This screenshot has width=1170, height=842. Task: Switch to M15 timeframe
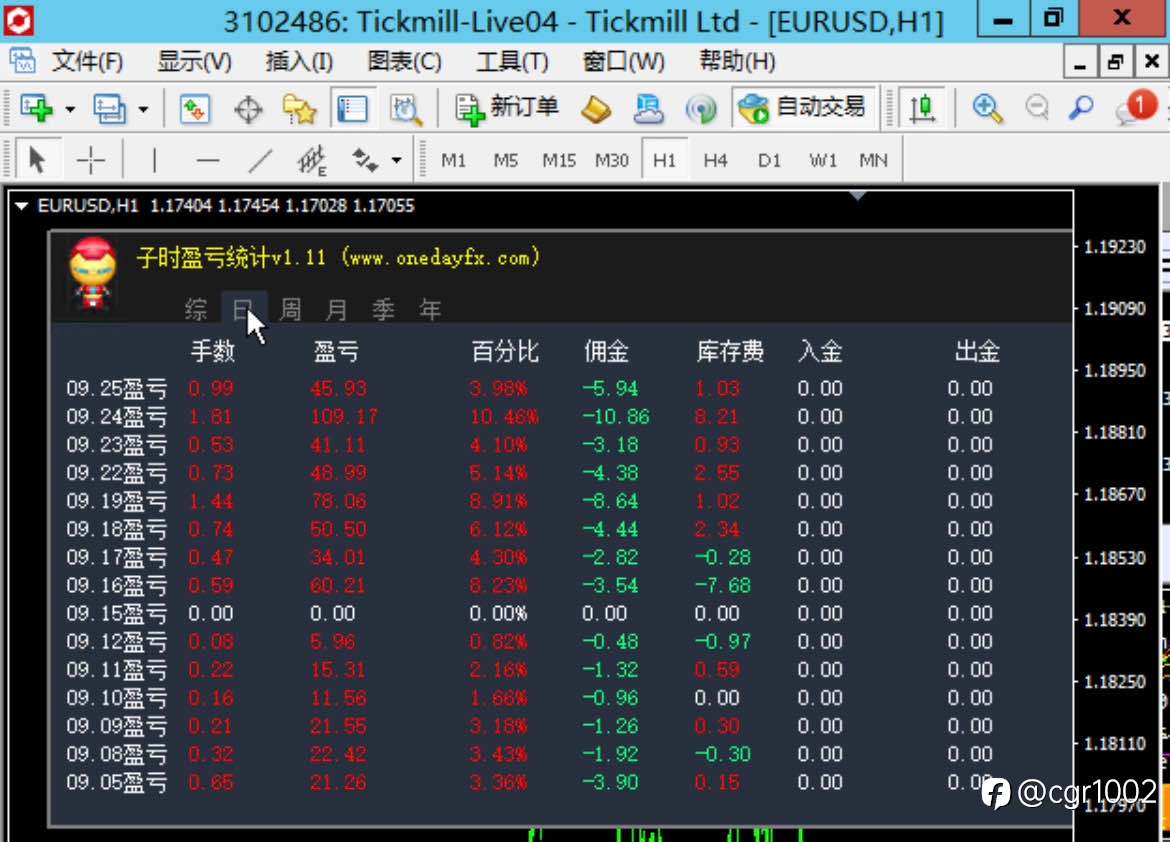click(x=558, y=160)
